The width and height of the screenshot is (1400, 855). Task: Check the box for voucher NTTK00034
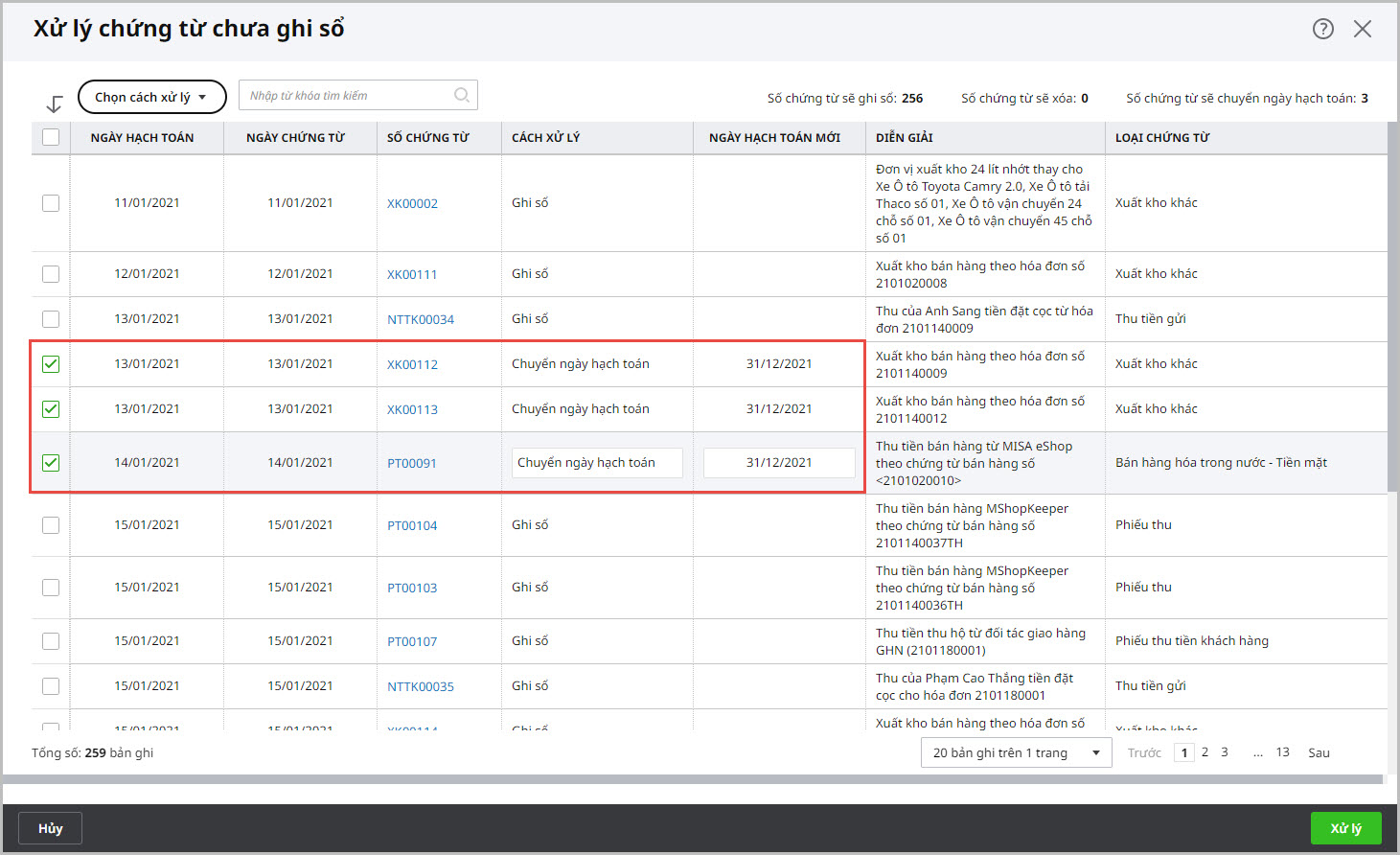(51, 319)
